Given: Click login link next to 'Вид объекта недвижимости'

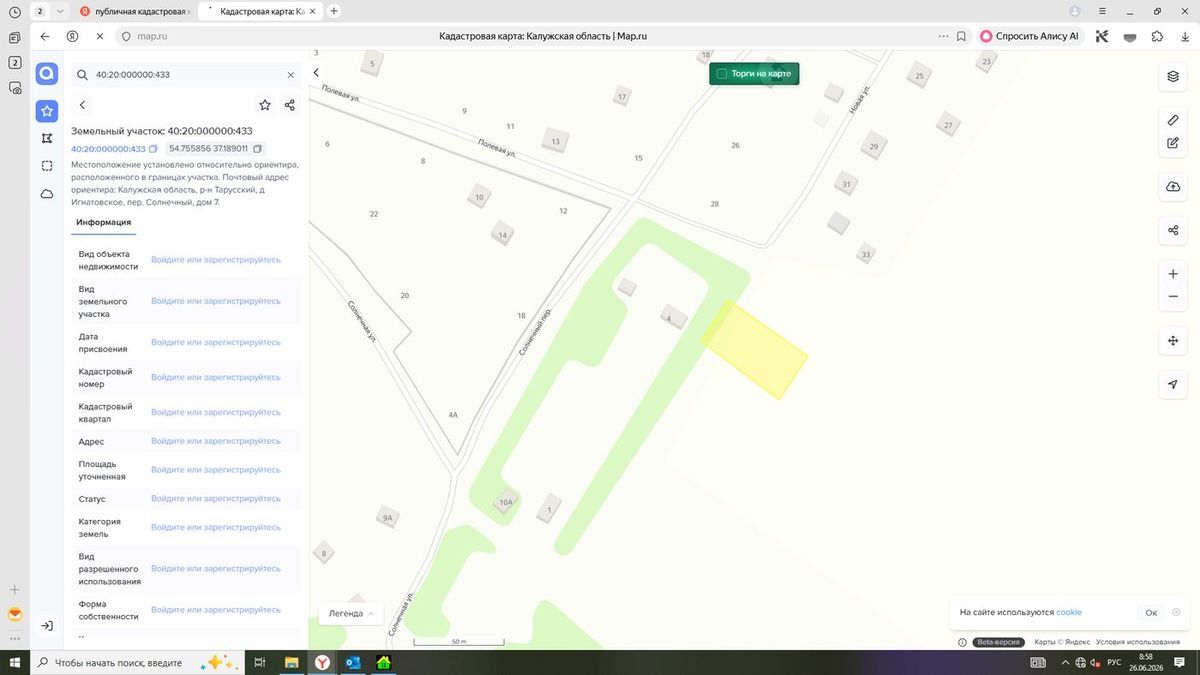Looking at the screenshot, I should click(x=216, y=260).
